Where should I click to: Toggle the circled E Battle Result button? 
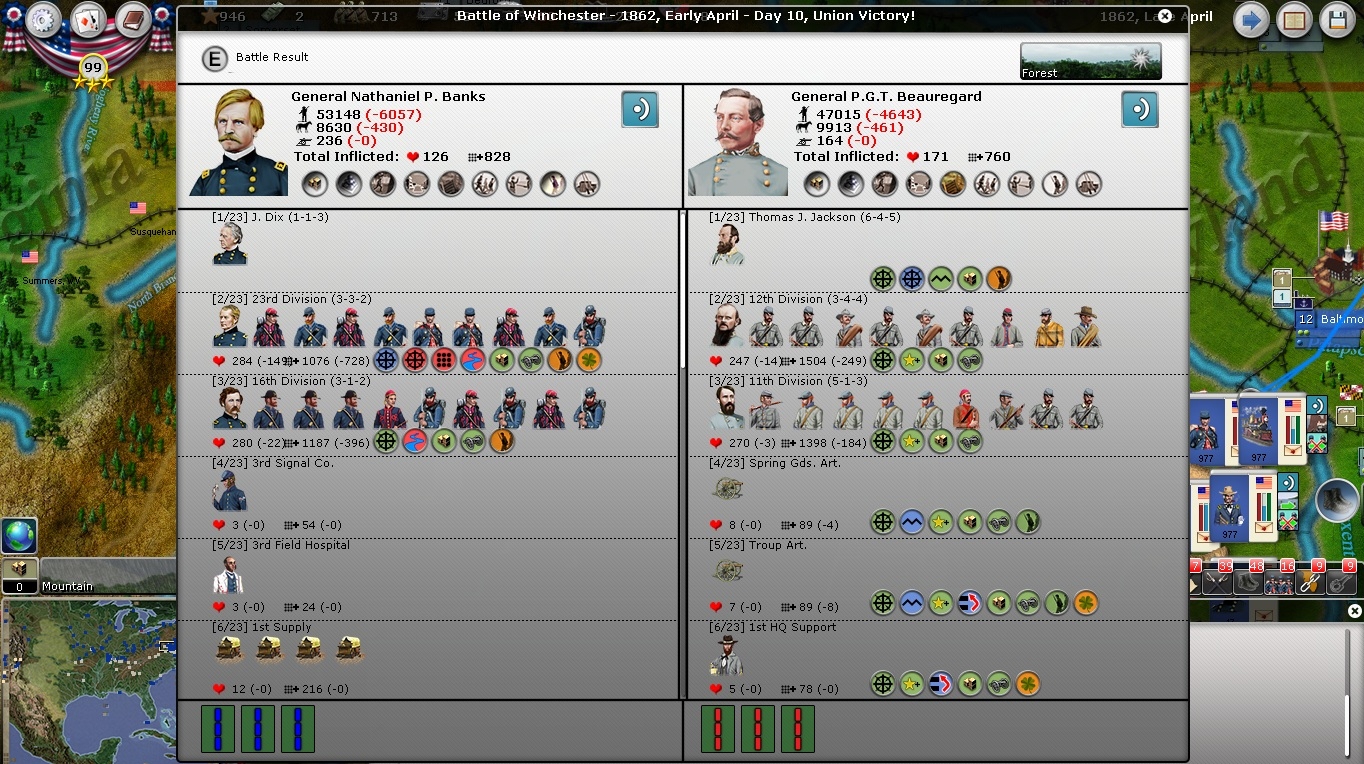pyautogui.click(x=214, y=58)
